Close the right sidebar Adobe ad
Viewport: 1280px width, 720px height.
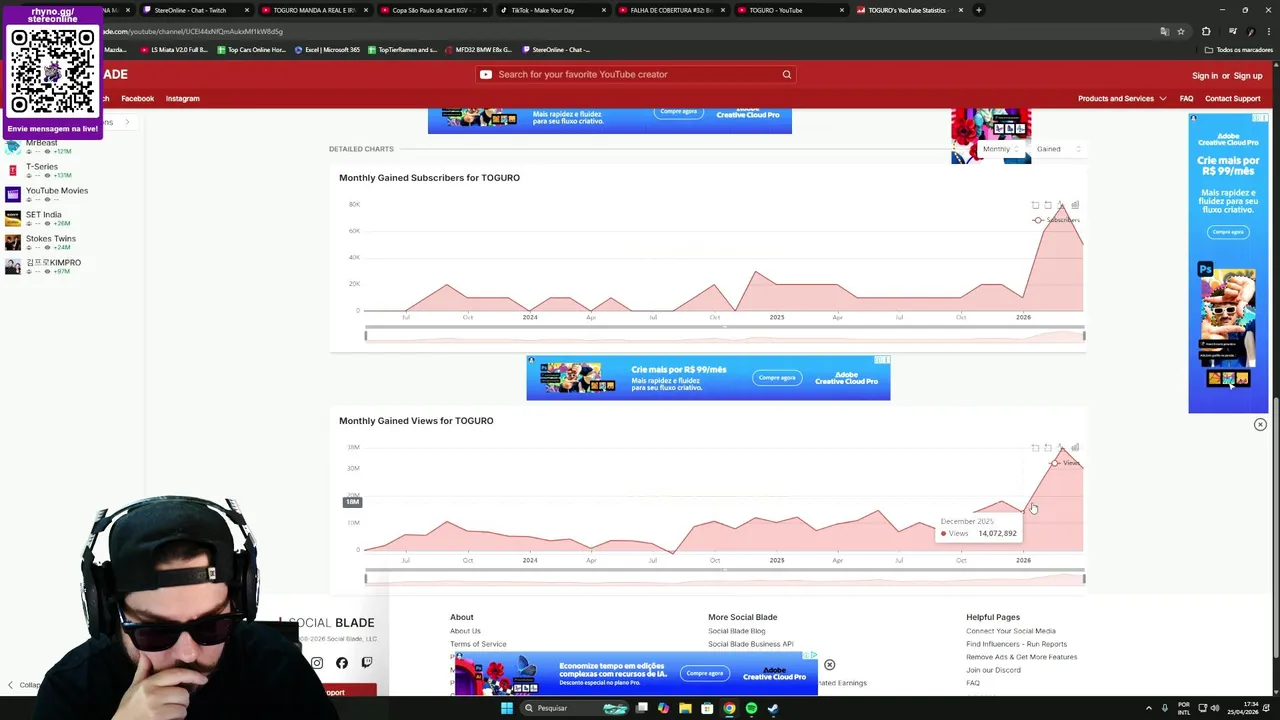coord(1260,425)
